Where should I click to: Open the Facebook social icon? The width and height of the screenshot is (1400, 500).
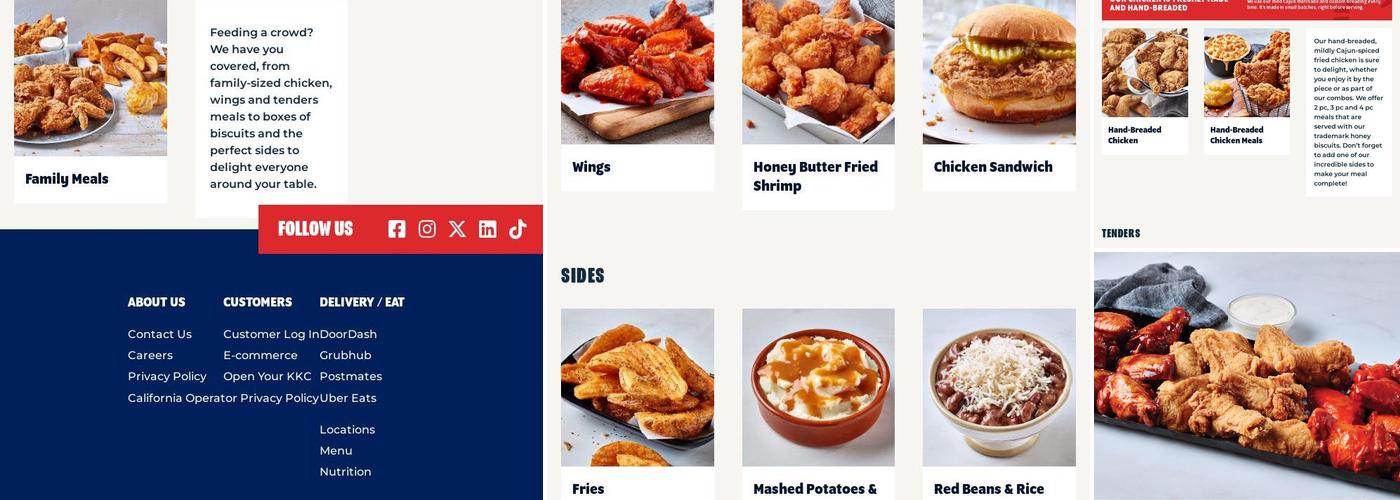(x=397, y=229)
